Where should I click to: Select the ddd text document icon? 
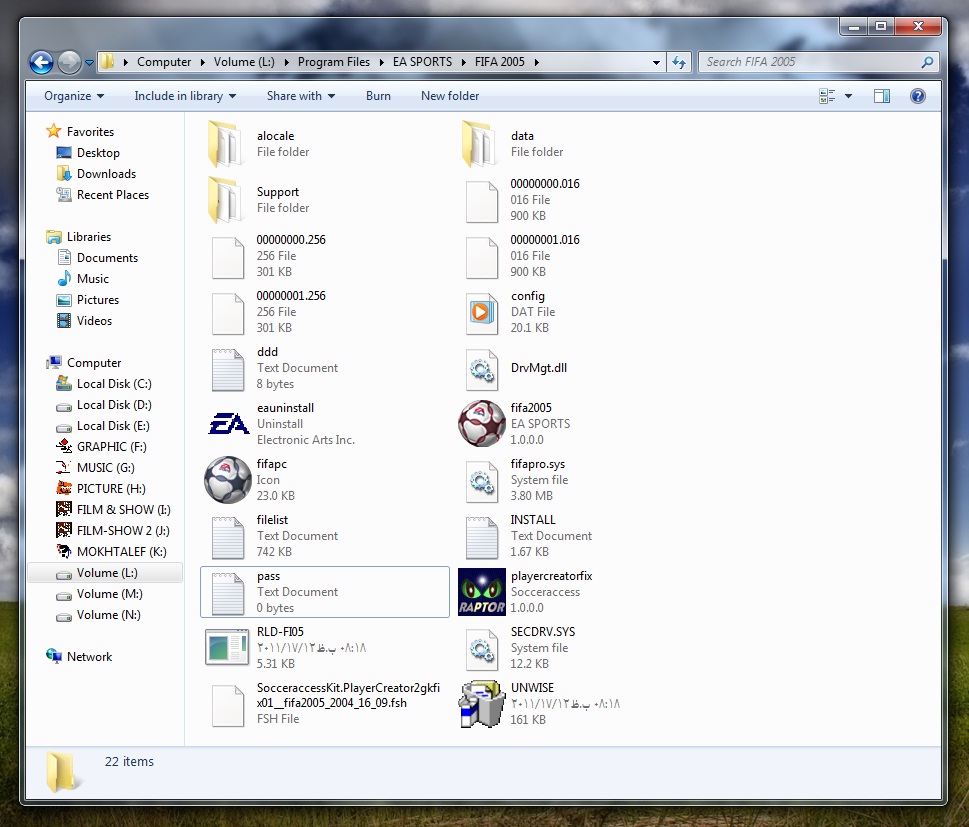click(227, 368)
